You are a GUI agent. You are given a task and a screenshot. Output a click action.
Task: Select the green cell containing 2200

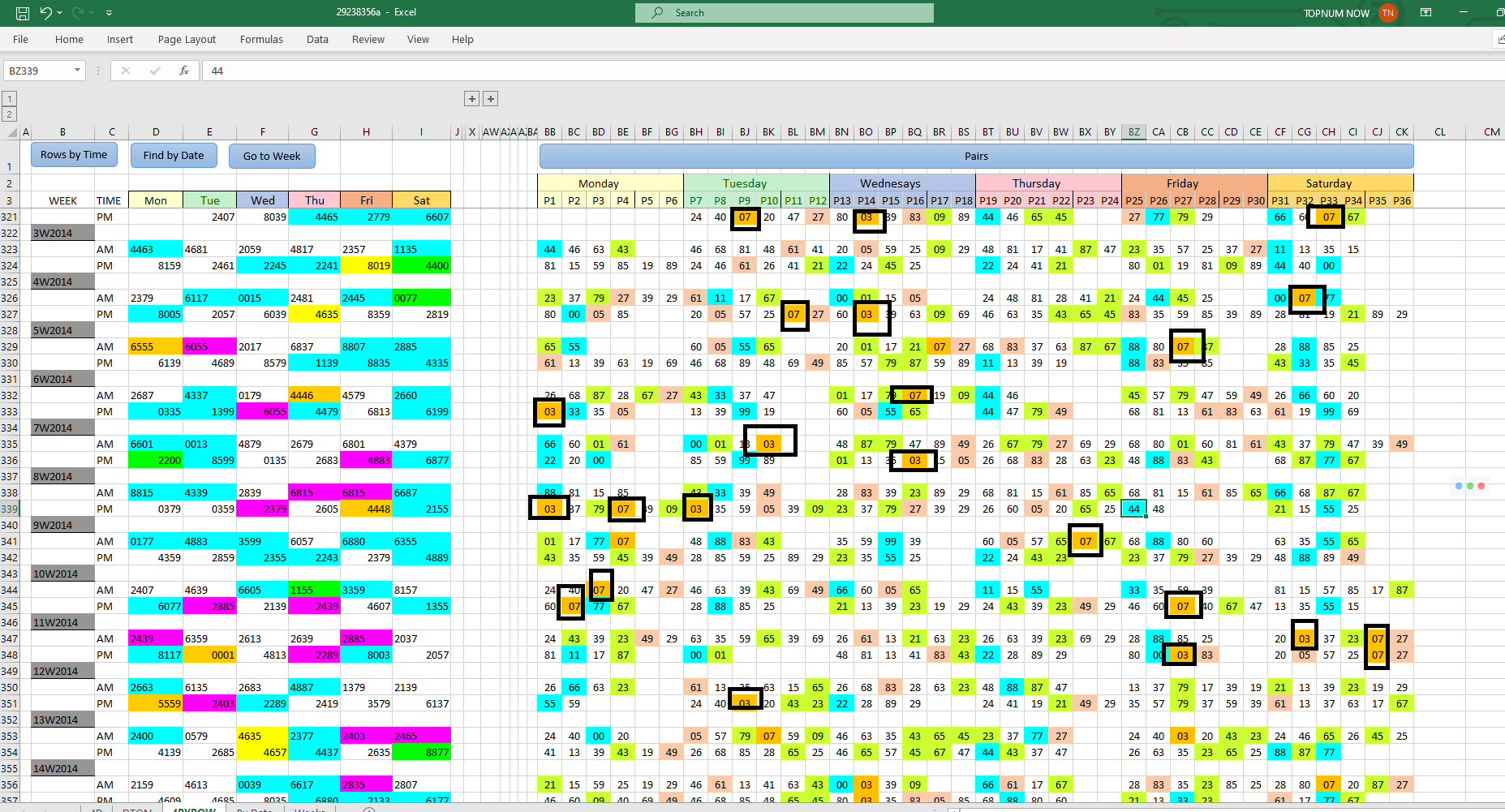(x=156, y=461)
